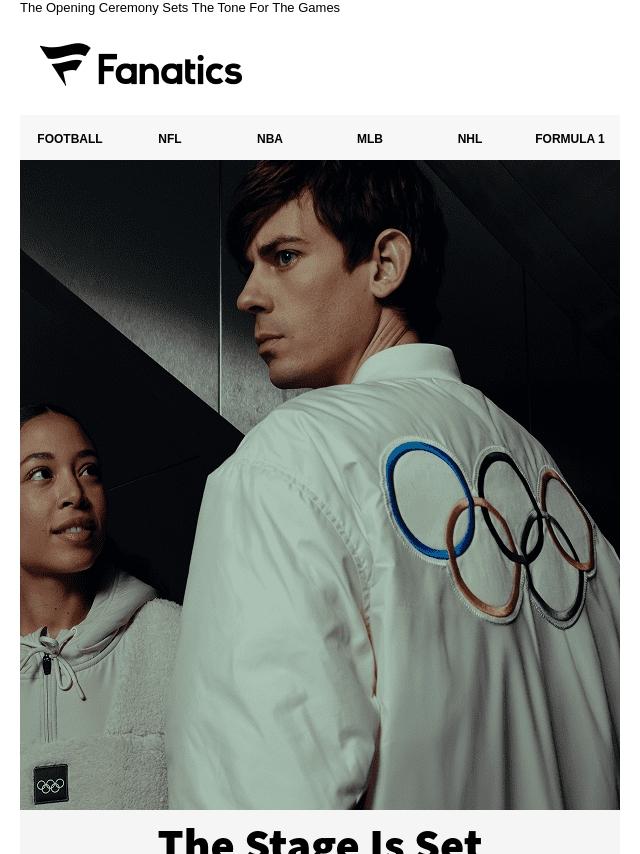Visit the FORMULA 1 nav link

pyautogui.click(x=570, y=139)
